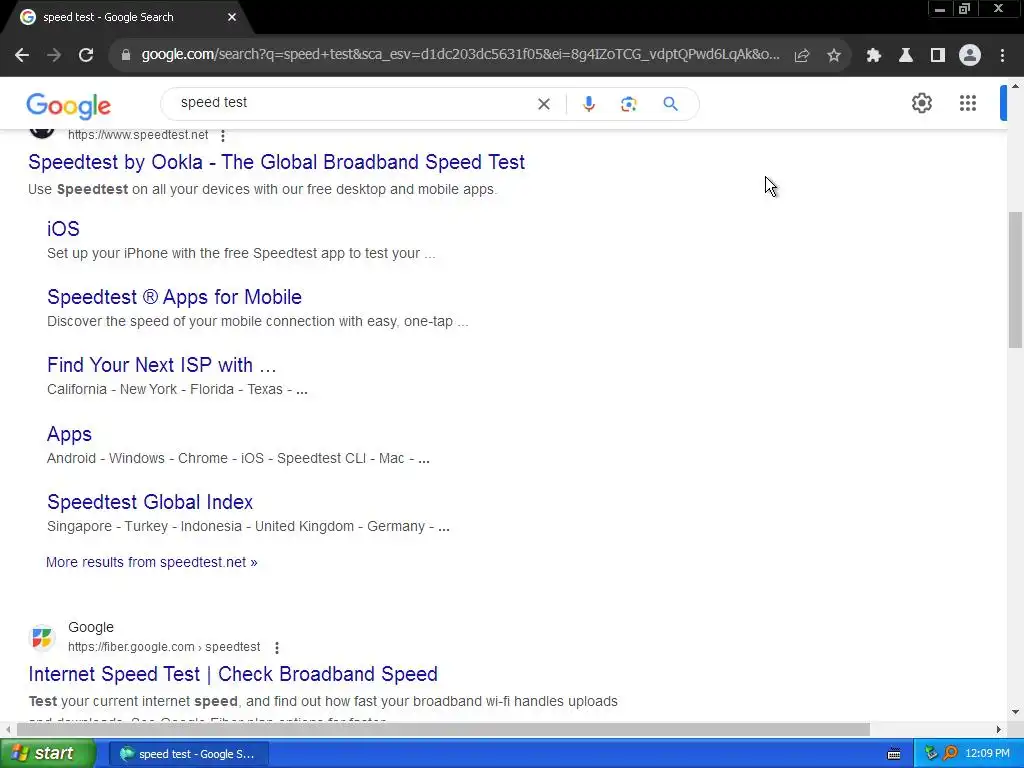Open Chrome's three-dot menu
Viewport: 1024px width, 768px height.
point(1002,55)
